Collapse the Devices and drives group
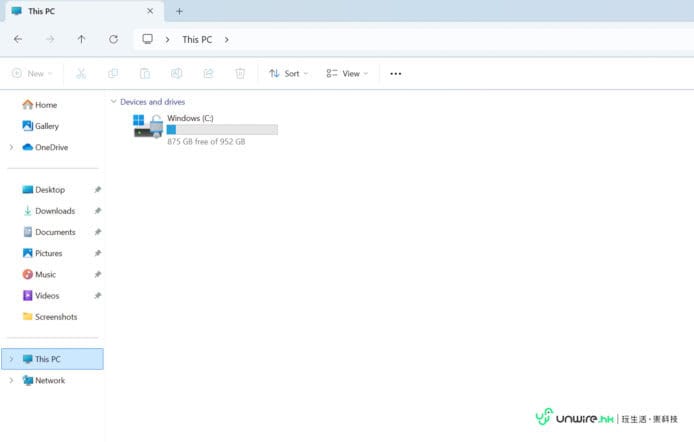The width and height of the screenshot is (694, 442). click(112, 102)
